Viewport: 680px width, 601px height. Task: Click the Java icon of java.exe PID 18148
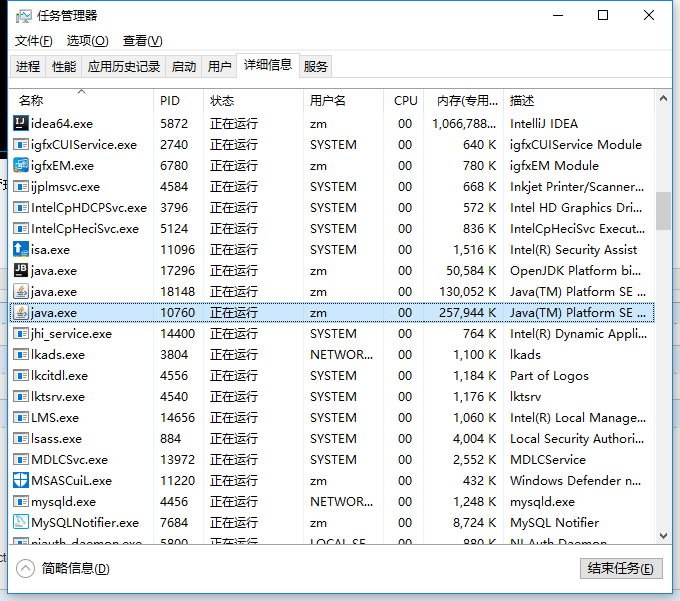21,291
